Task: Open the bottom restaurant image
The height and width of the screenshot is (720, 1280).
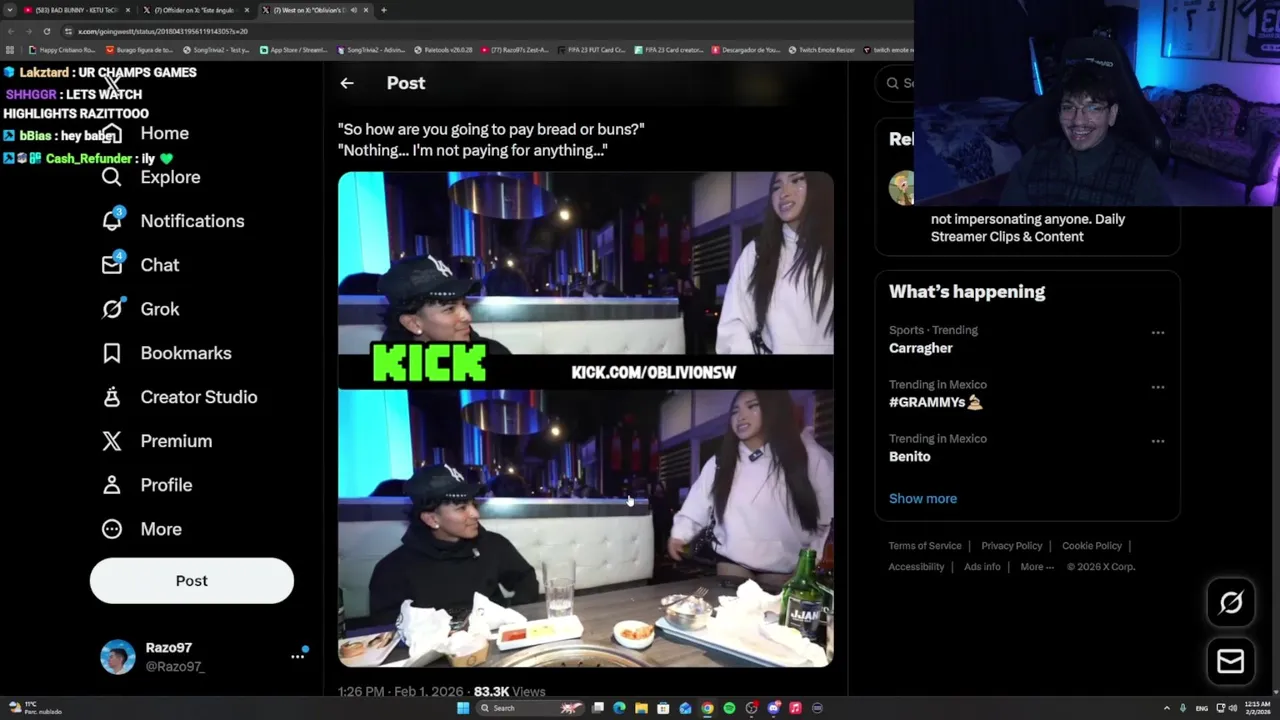Action: (x=585, y=528)
